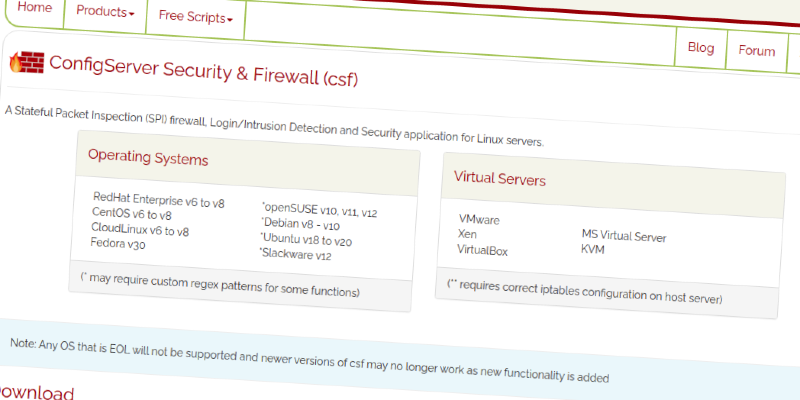
Task: Go to the Forum link
Action: click(757, 51)
